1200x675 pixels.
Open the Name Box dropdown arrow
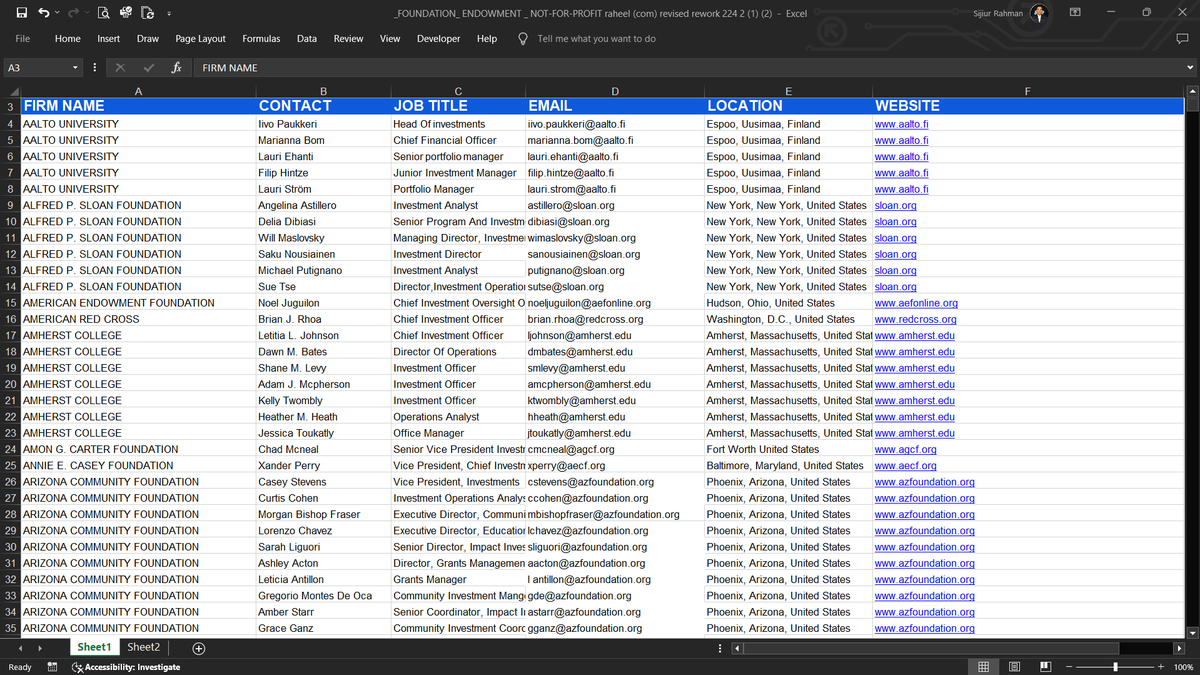75,67
